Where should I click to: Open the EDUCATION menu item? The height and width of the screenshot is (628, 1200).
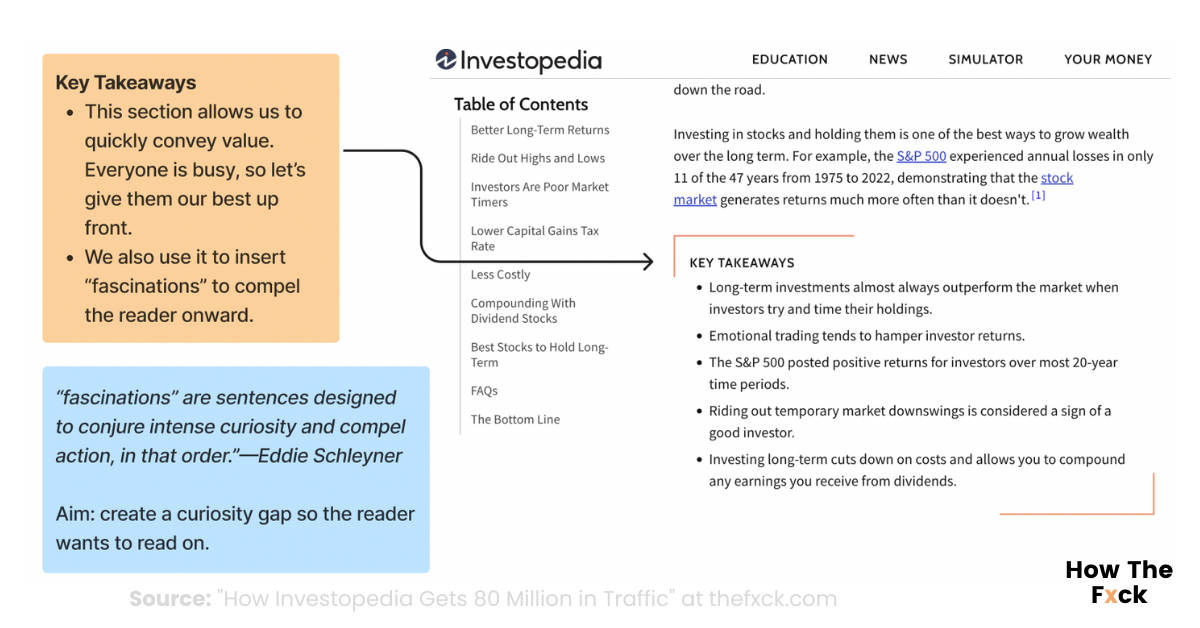coord(790,59)
